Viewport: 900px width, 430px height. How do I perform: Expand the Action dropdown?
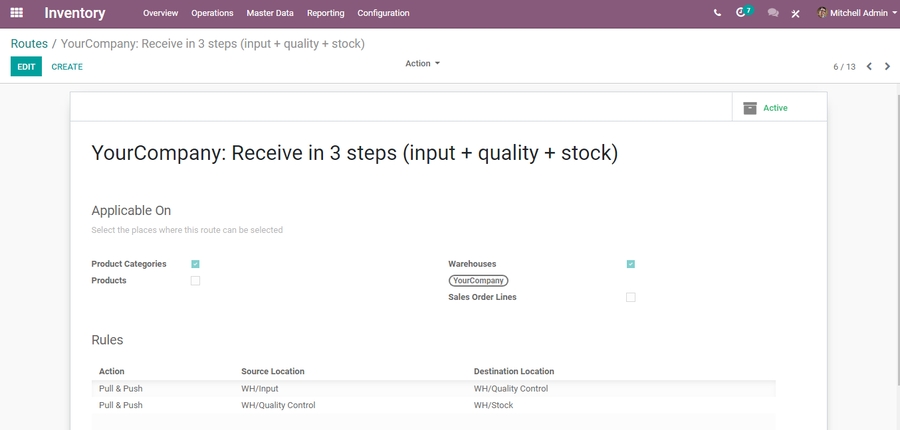click(422, 64)
